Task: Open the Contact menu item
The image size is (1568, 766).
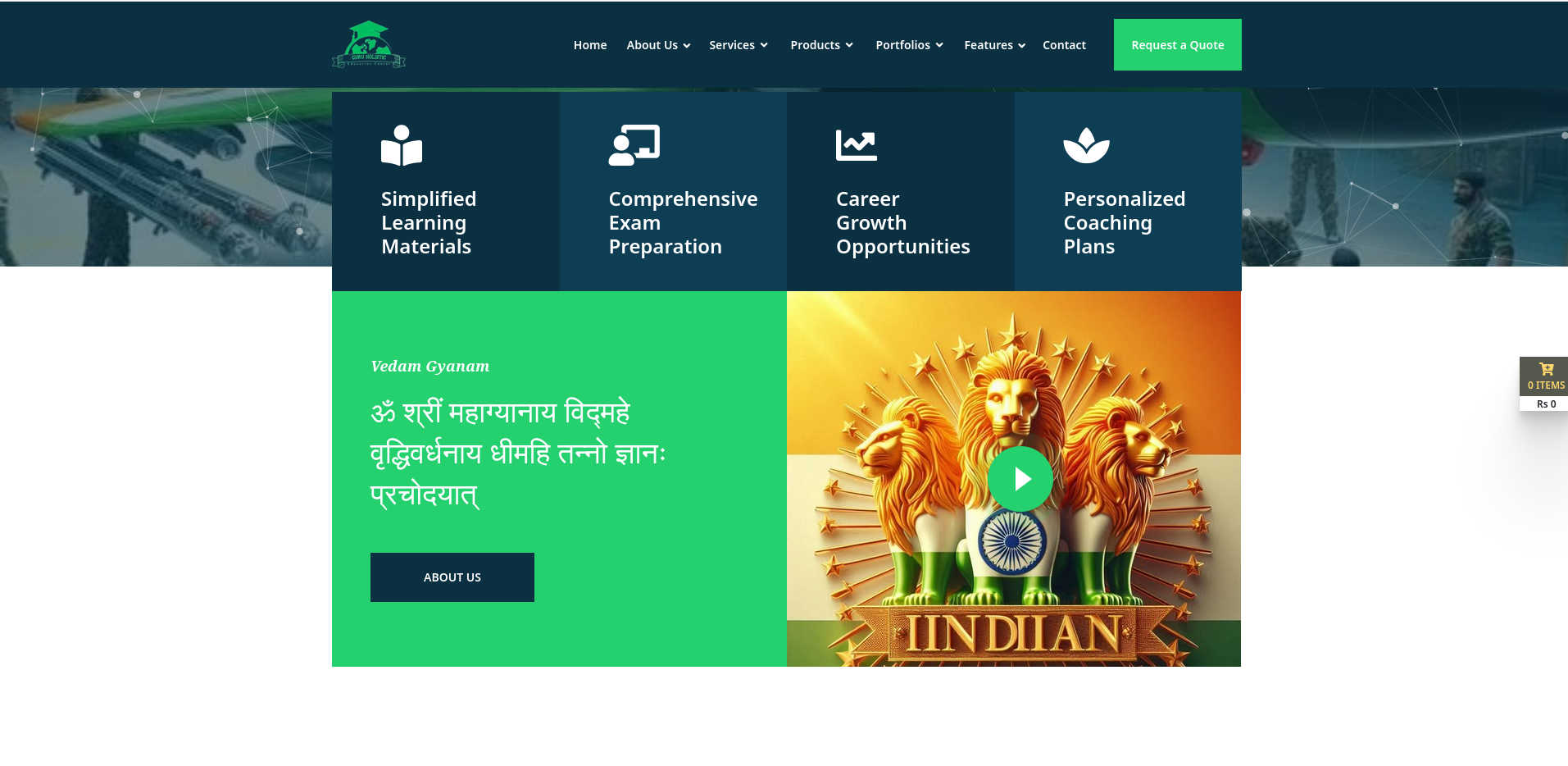Action: click(1064, 45)
